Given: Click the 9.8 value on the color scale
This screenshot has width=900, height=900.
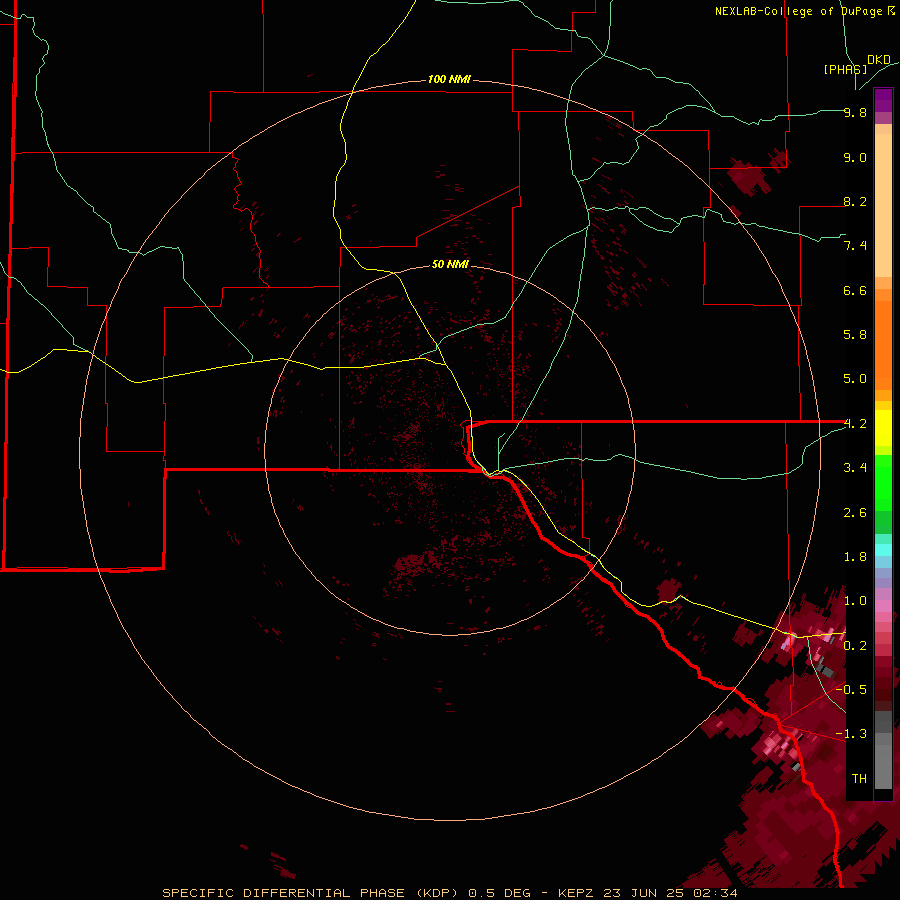Looking at the screenshot, I should [x=855, y=112].
